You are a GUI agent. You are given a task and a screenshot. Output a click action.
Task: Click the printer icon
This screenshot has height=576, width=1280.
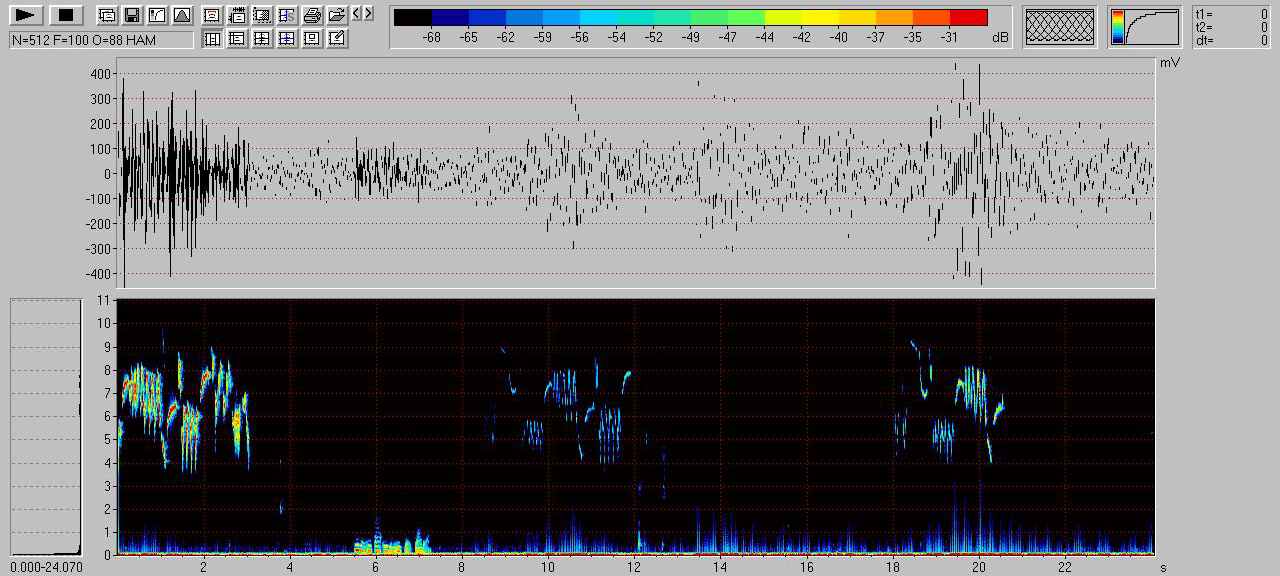[x=312, y=15]
